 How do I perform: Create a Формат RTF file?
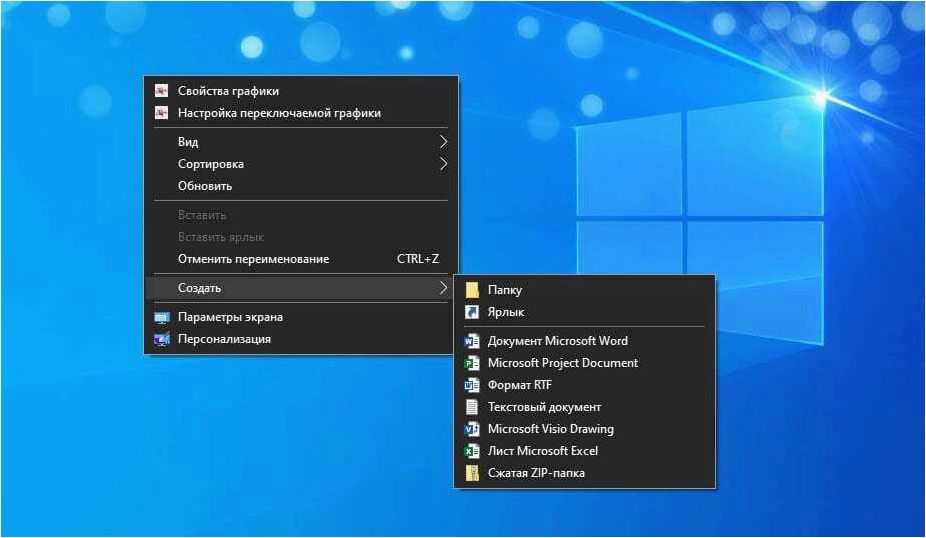[585, 385]
